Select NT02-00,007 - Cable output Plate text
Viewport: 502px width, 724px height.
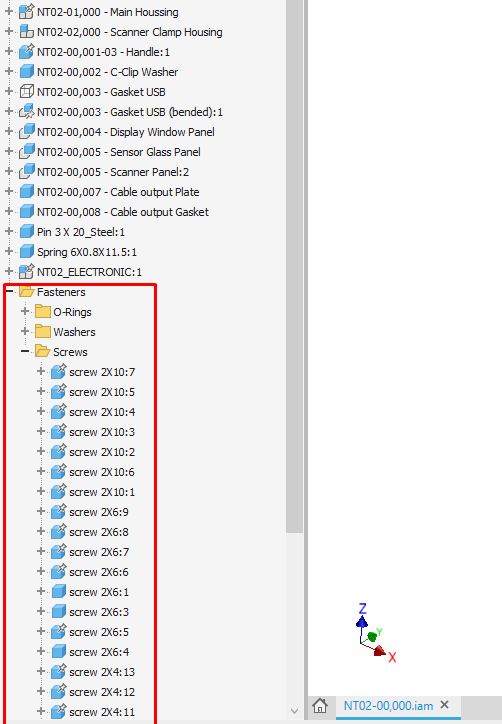coord(118,192)
